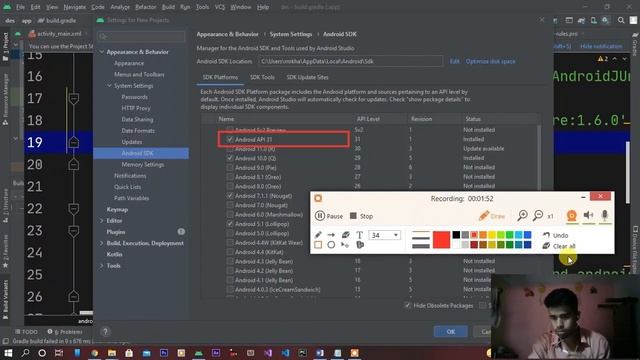Image resolution: width=640 pixels, height=360 pixels.
Task: Switch to the SDK Tools tab
Action: pyautogui.click(x=262, y=77)
